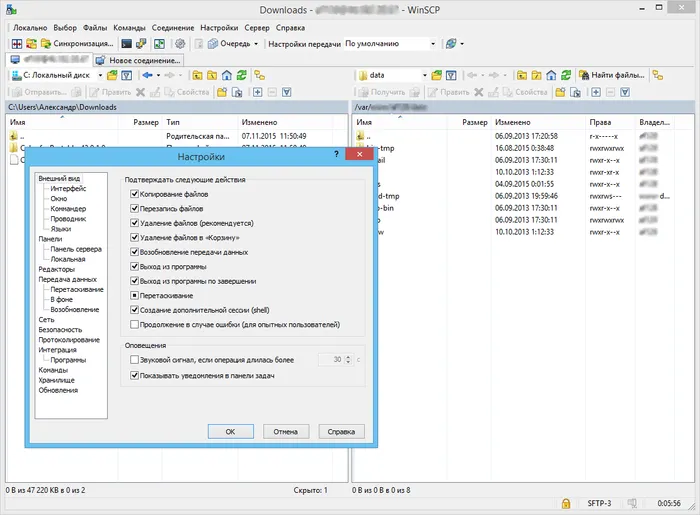Enable Звуковой сигнал notification checkbox
This screenshot has height=515, width=700.
point(134,360)
